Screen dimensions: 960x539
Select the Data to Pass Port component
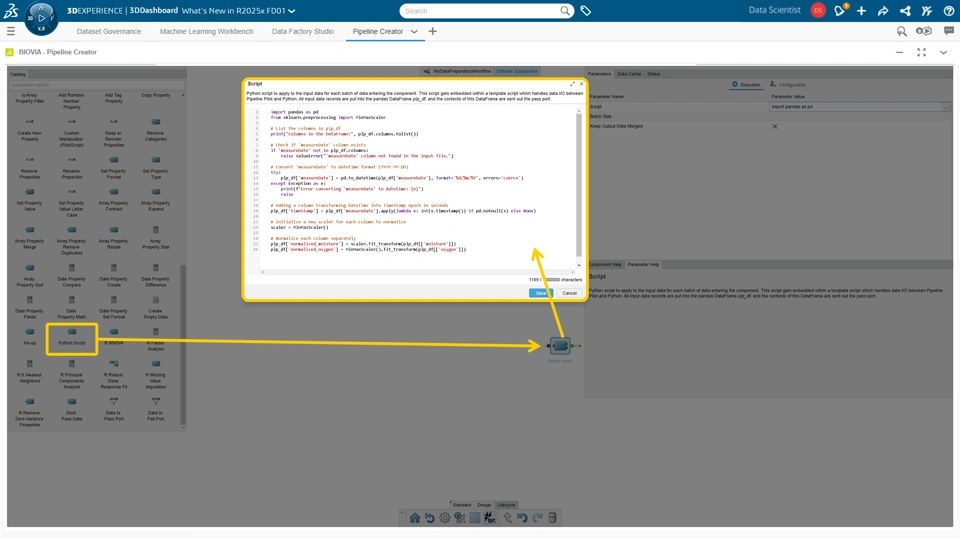click(114, 409)
